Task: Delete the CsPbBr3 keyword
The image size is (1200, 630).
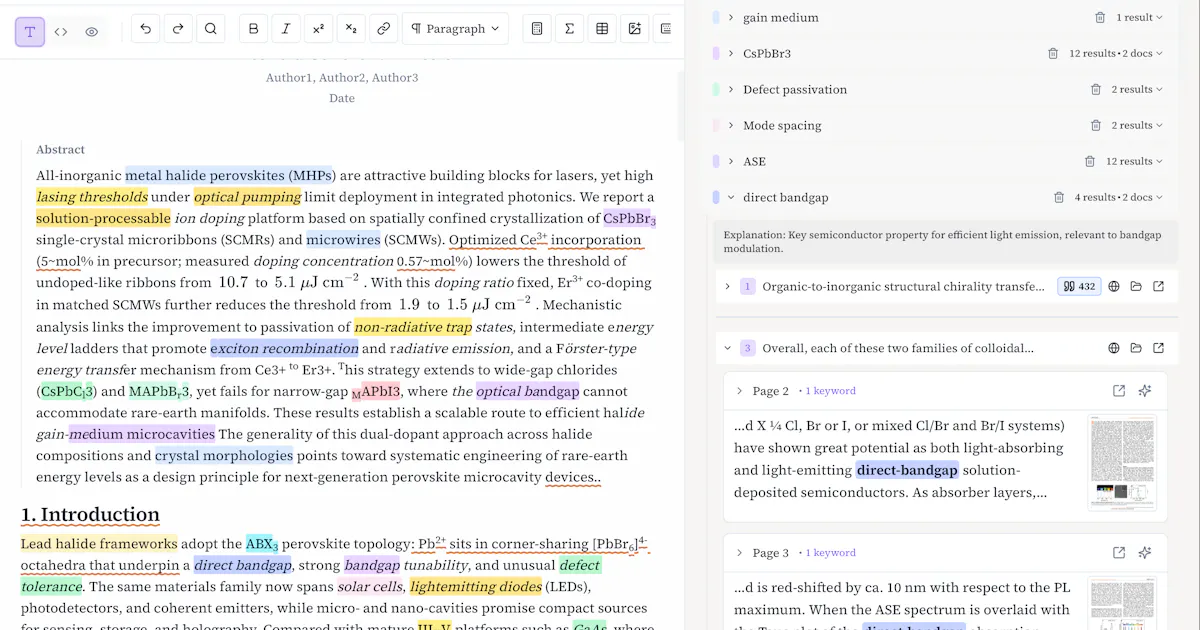Action: coord(1053,53)
